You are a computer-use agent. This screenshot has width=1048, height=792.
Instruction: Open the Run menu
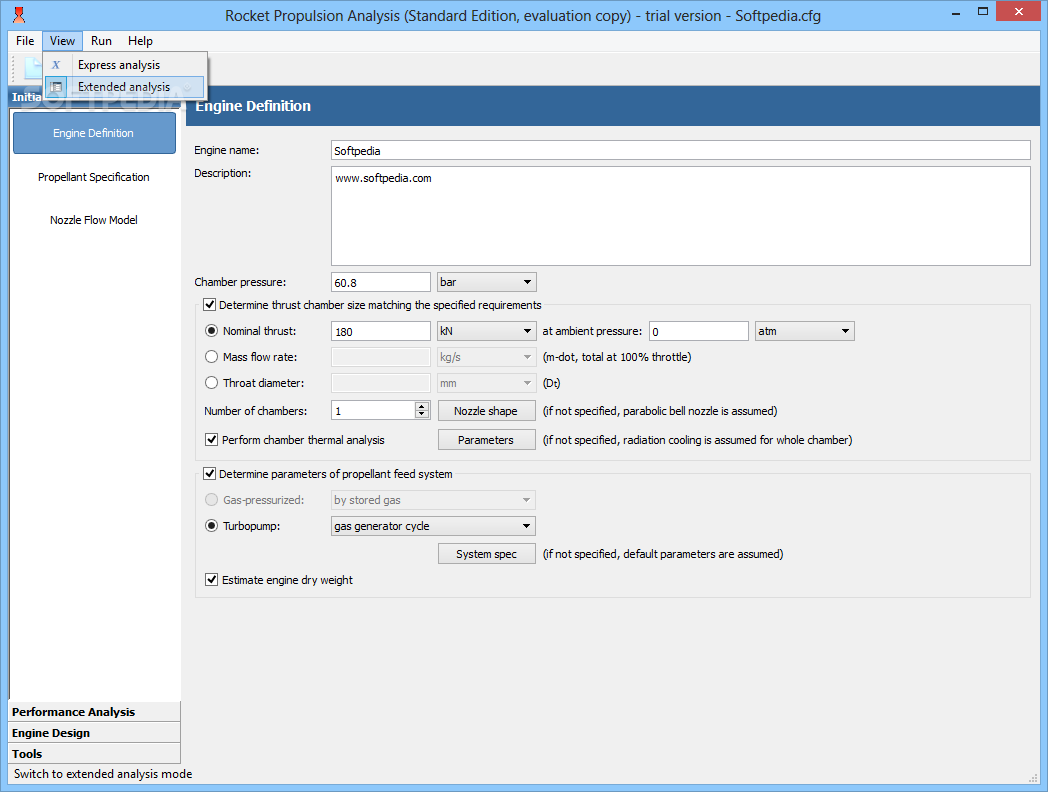tap(101, 41)
